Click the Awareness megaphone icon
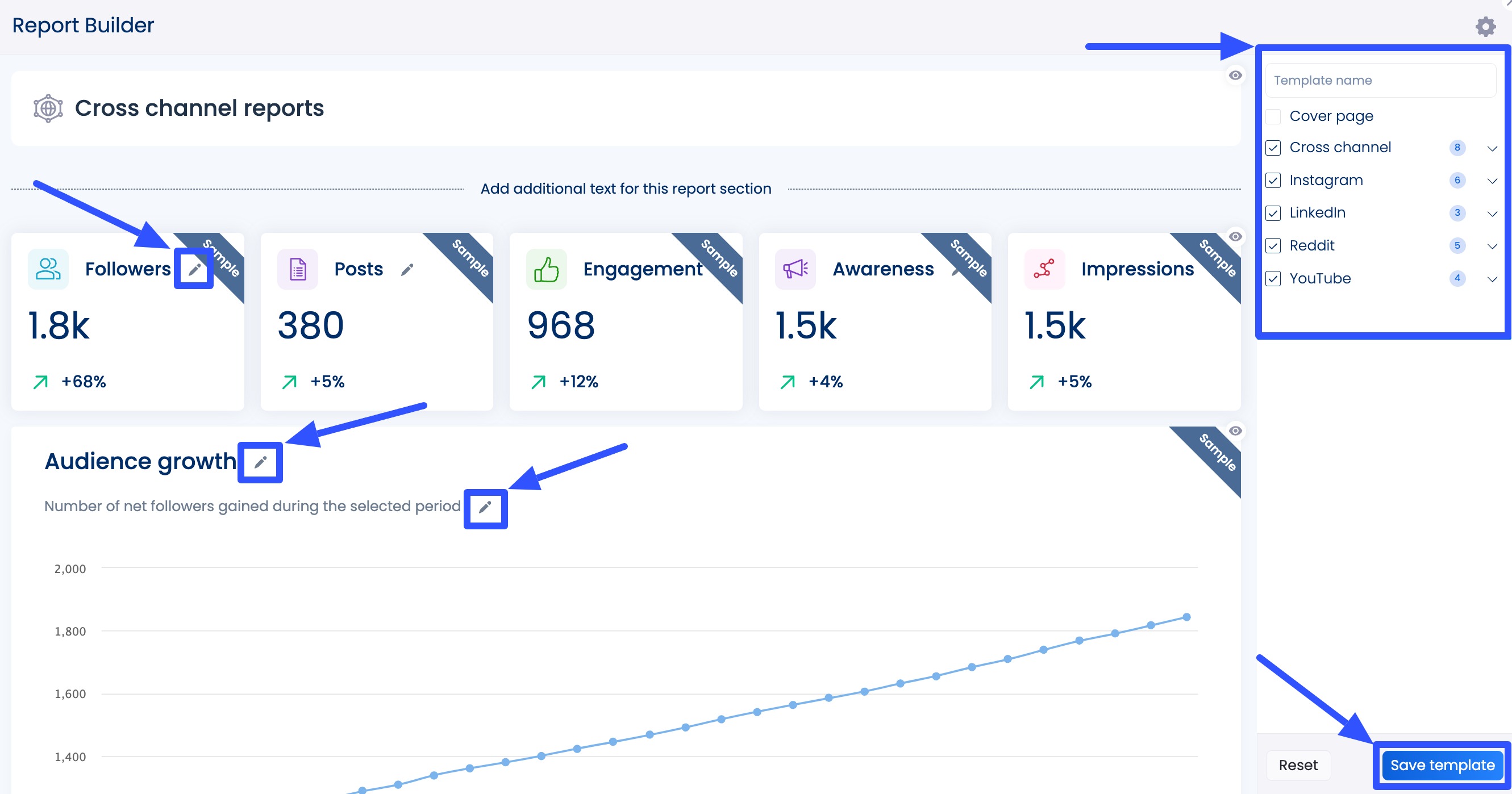 click(x=795, y=269)
